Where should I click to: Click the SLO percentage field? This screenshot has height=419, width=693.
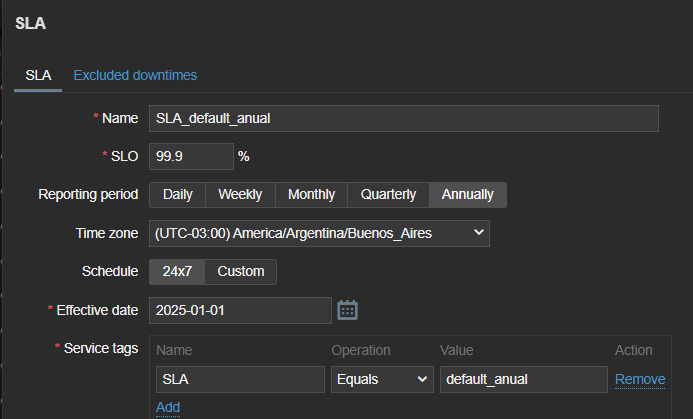click(190, 156)
